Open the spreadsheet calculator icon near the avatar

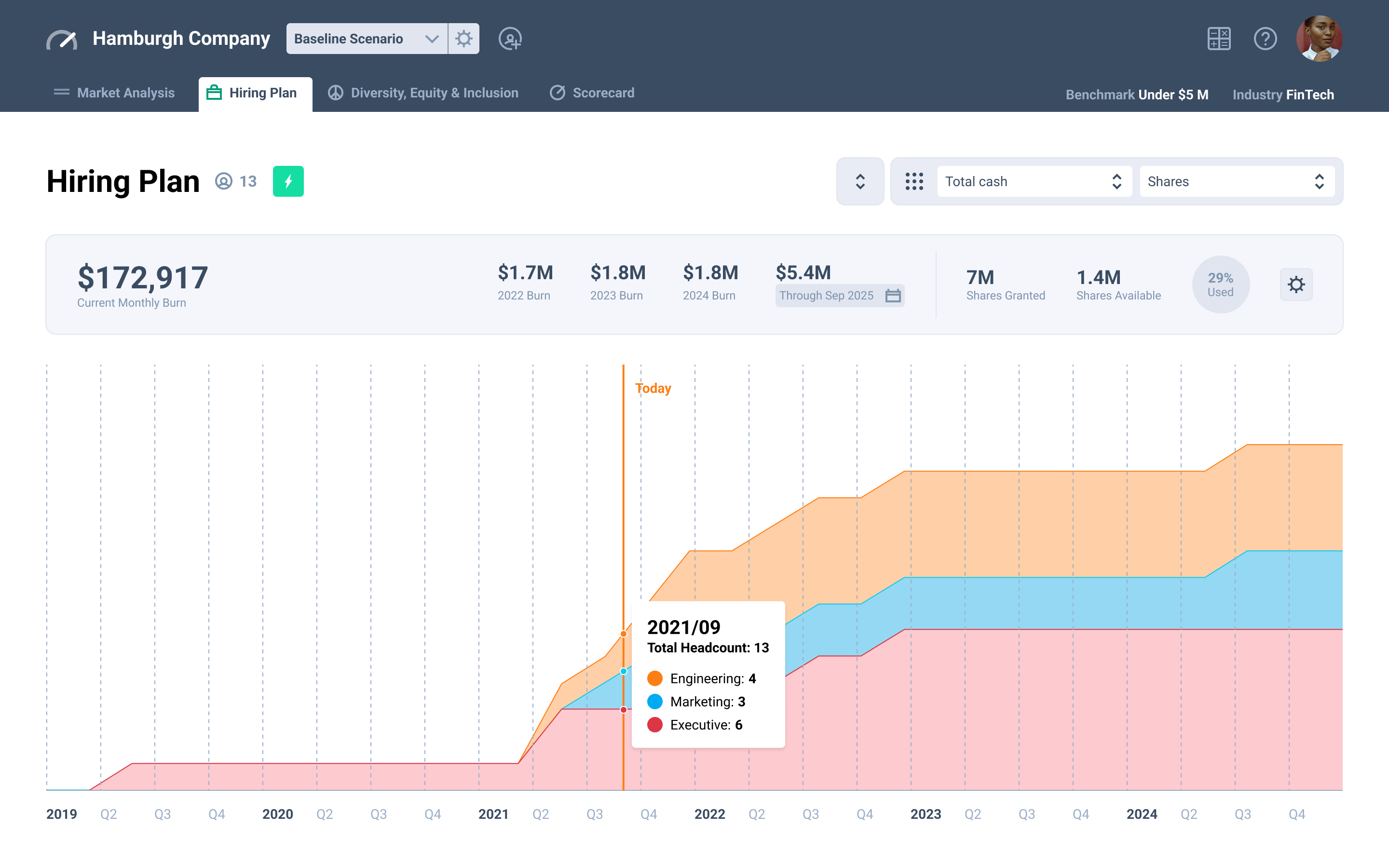tap(1220, 39)
